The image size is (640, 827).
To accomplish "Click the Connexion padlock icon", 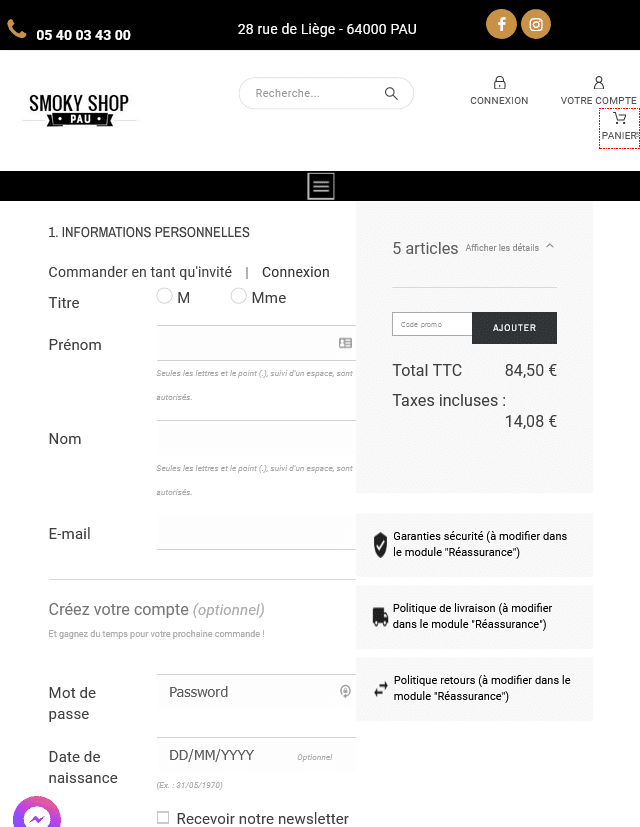I will [499, 83].
